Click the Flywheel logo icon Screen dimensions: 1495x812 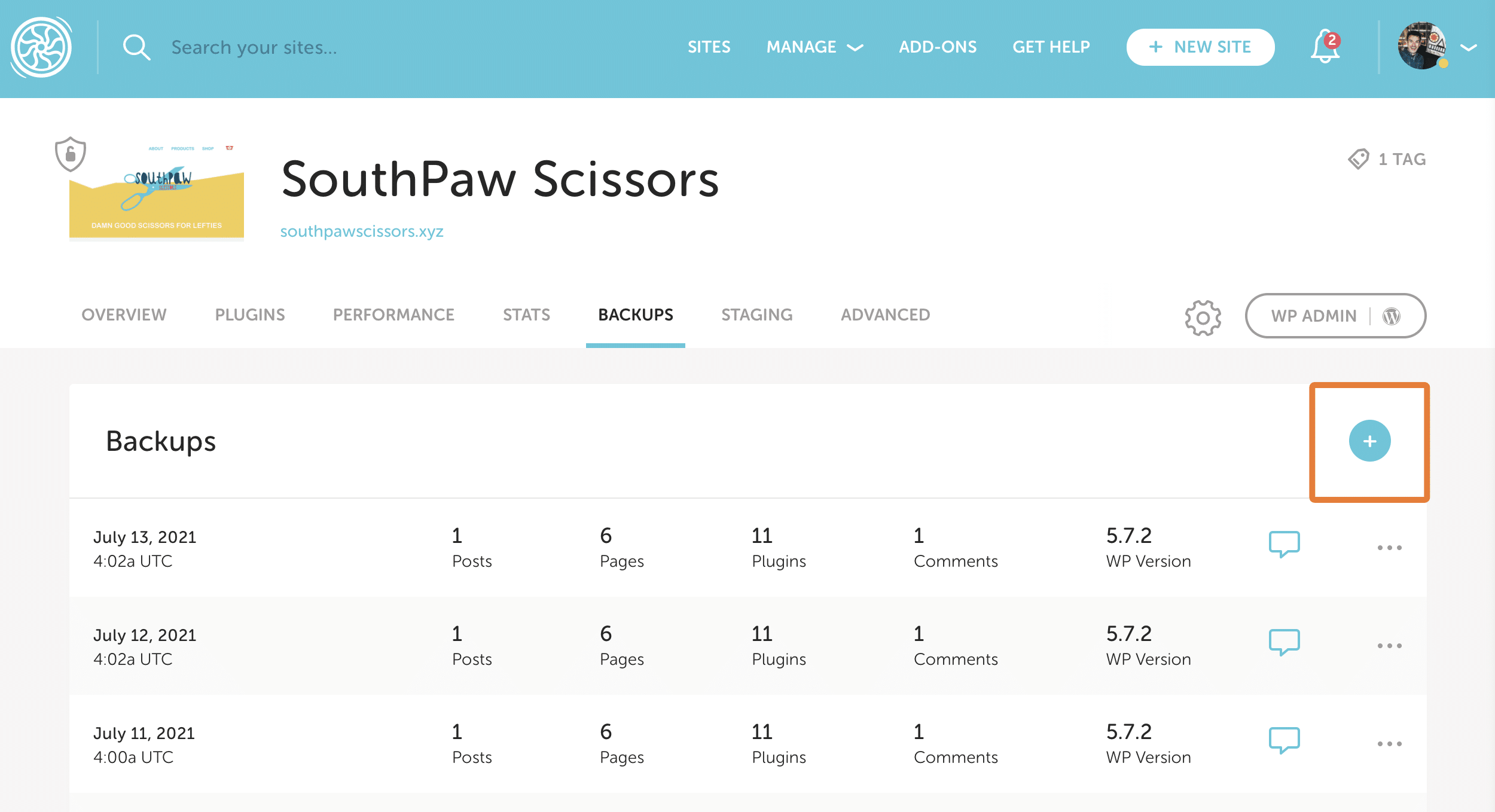[41, 47]
